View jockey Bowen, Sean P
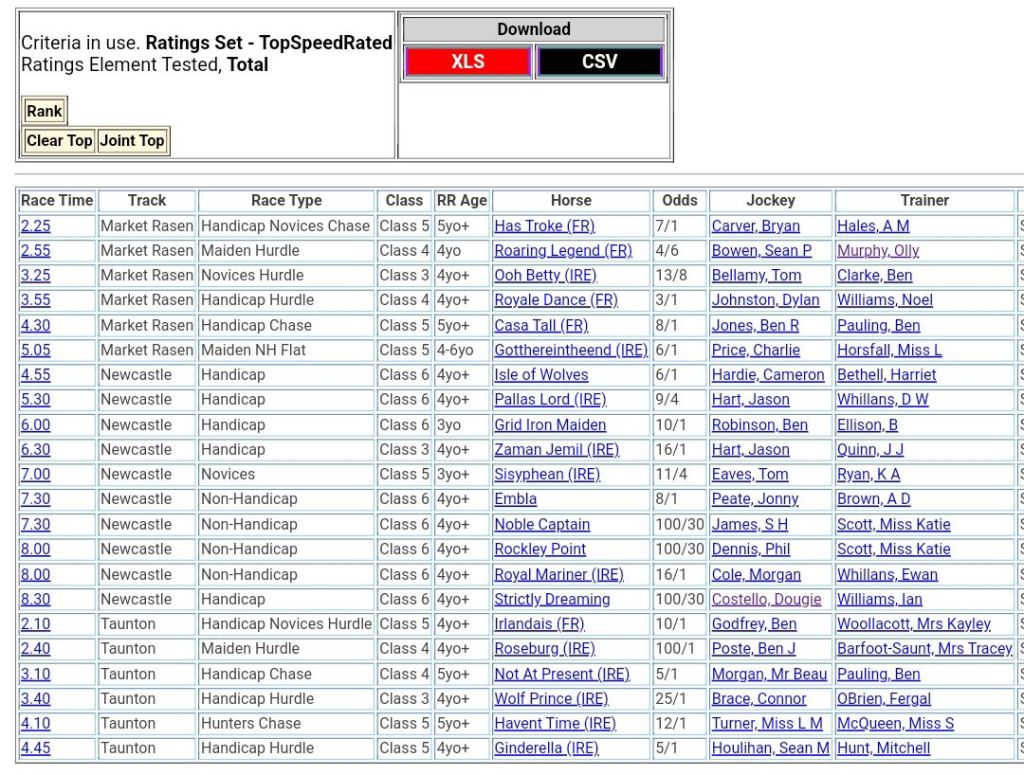 [761, 251]
